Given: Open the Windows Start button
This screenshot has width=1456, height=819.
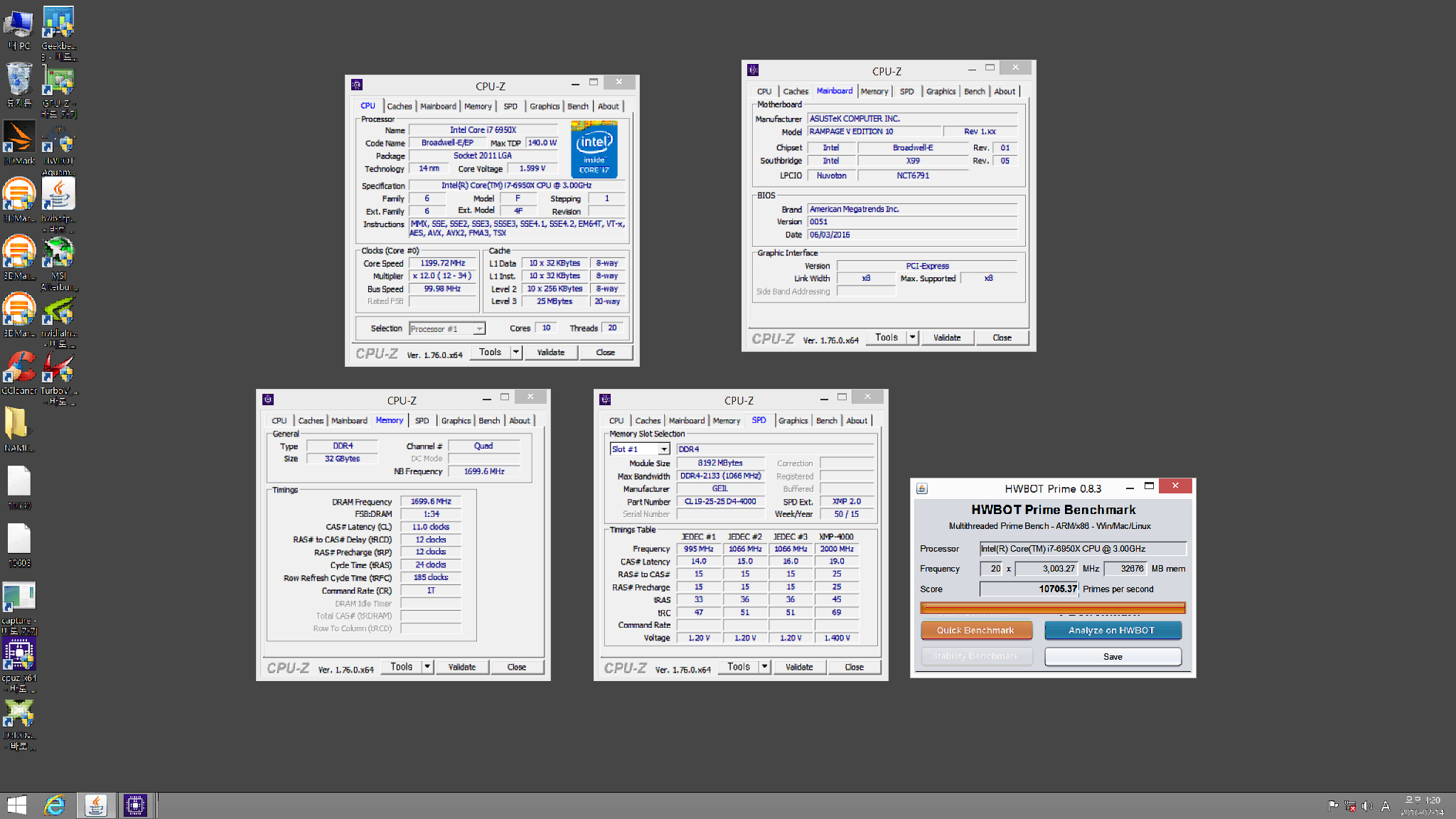Looking at the screenshot, I should pos(16,805).
